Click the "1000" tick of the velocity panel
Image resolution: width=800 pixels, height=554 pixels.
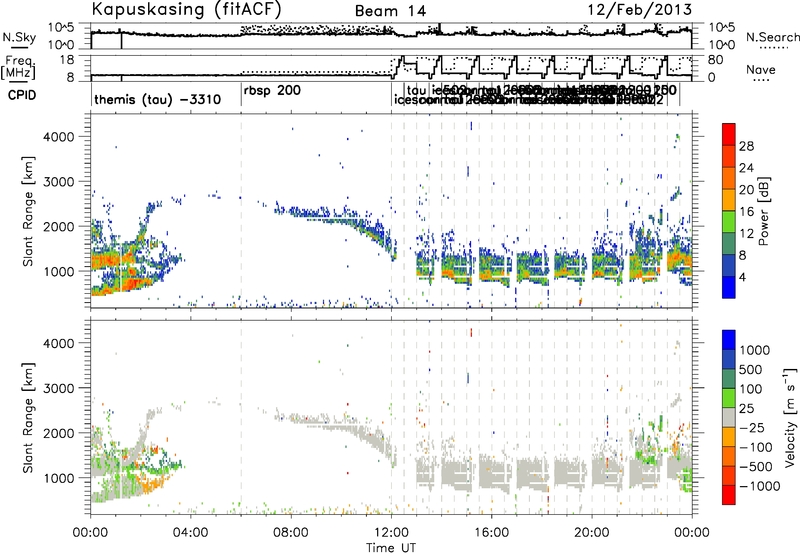coord(58,478)
